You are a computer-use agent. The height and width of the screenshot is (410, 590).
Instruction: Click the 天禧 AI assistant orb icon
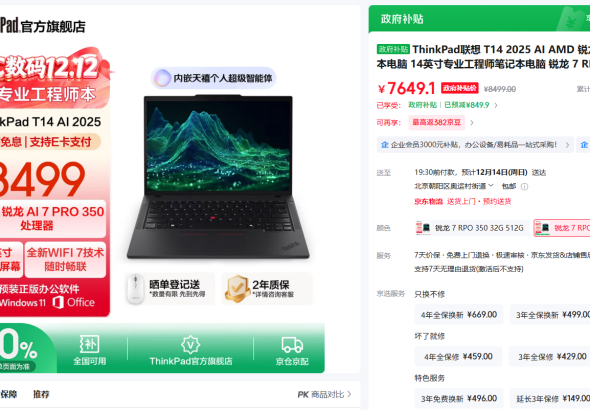pos(163,78)
